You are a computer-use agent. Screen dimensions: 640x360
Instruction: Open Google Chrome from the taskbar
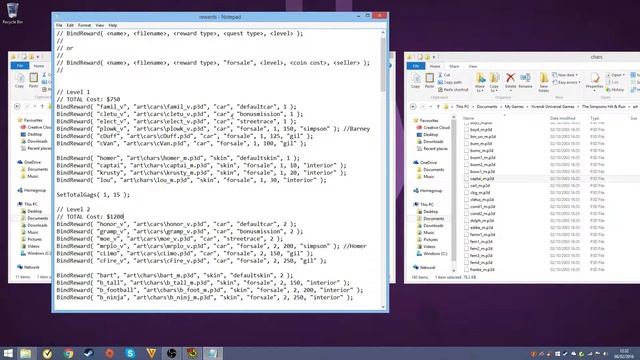point(68,353)
